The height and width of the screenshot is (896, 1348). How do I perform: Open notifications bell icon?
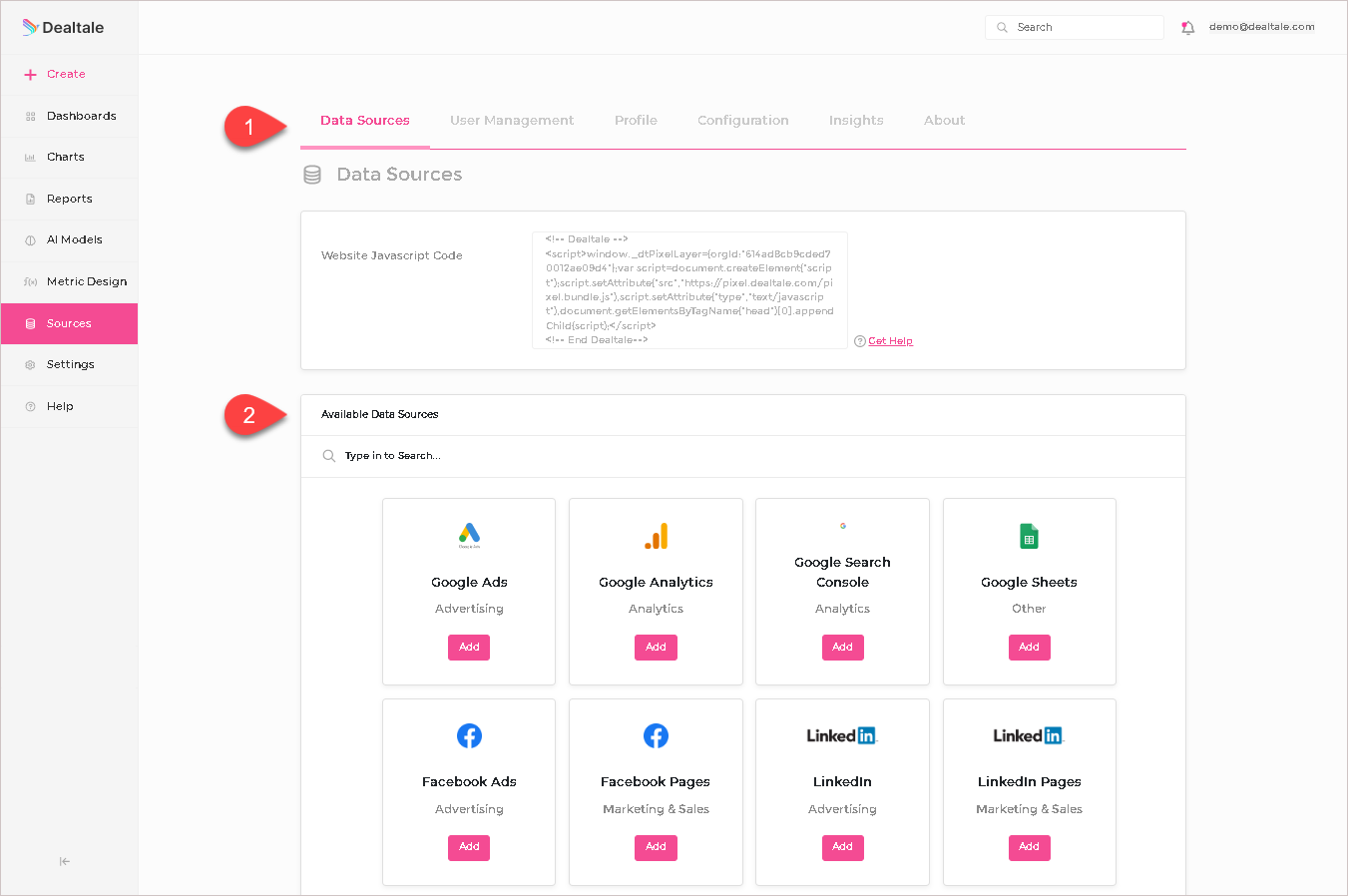1187,28
